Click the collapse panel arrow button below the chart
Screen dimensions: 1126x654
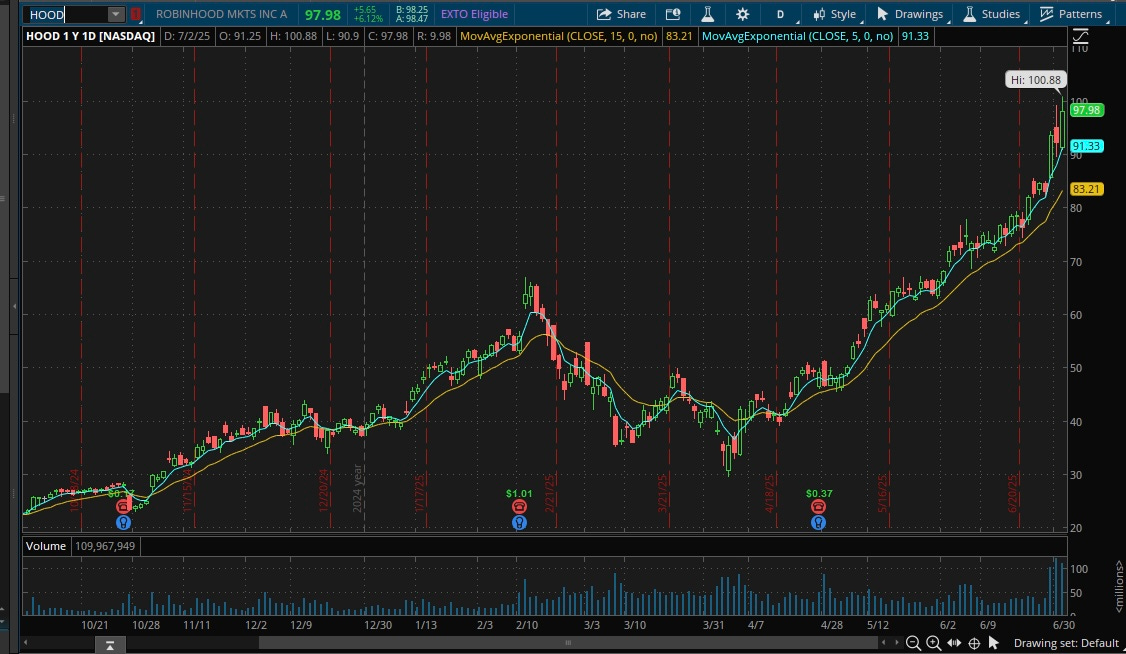pyautogui.click(x=109, y=645)
